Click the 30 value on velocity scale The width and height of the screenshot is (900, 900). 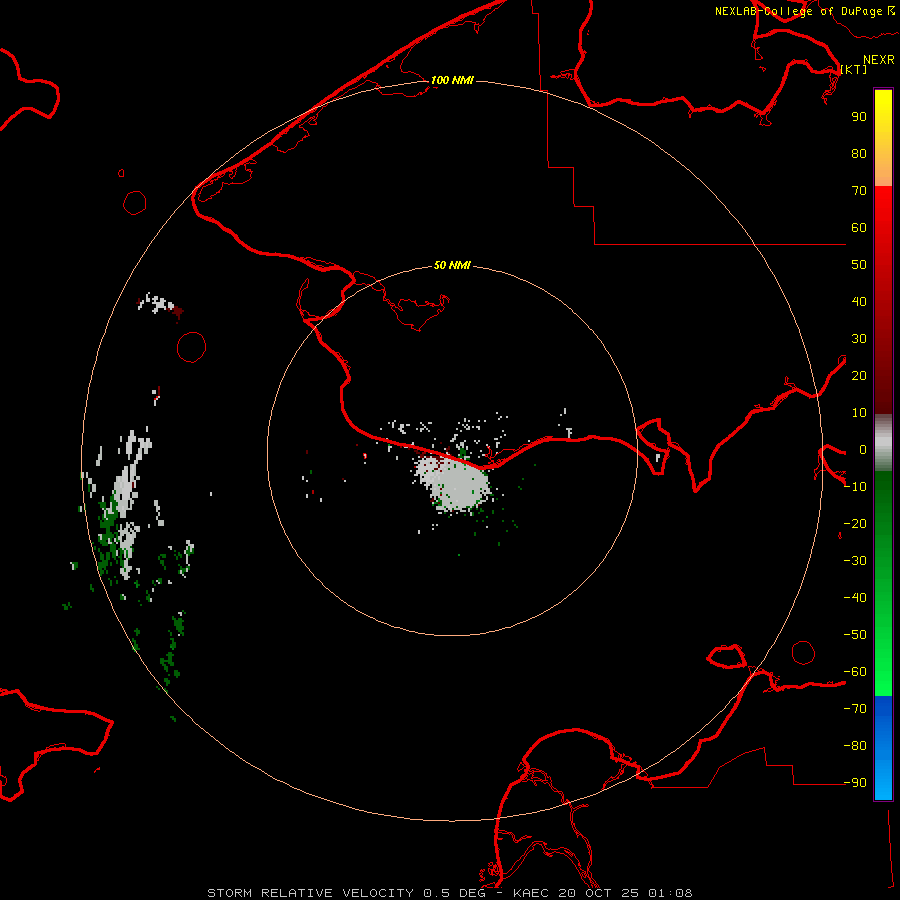859,339
